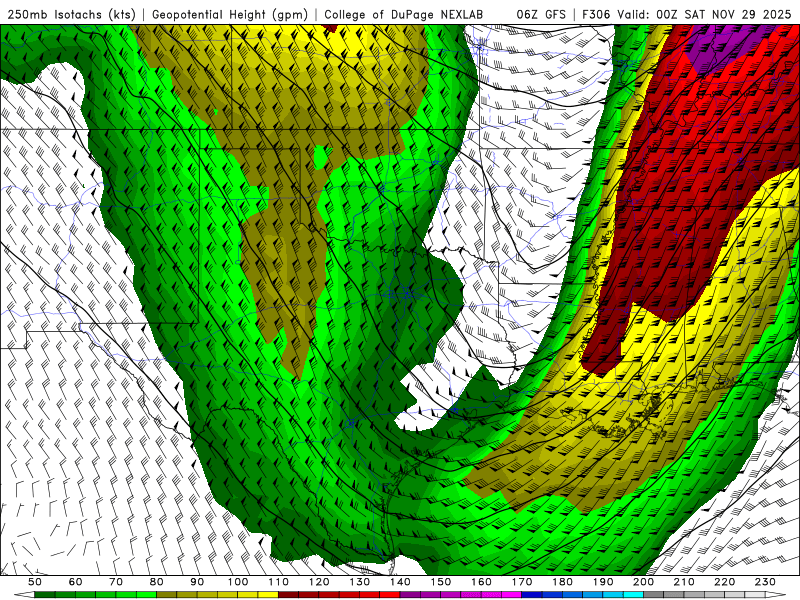Click the 110 label on the color scale
800x600 pixels.
278,582
